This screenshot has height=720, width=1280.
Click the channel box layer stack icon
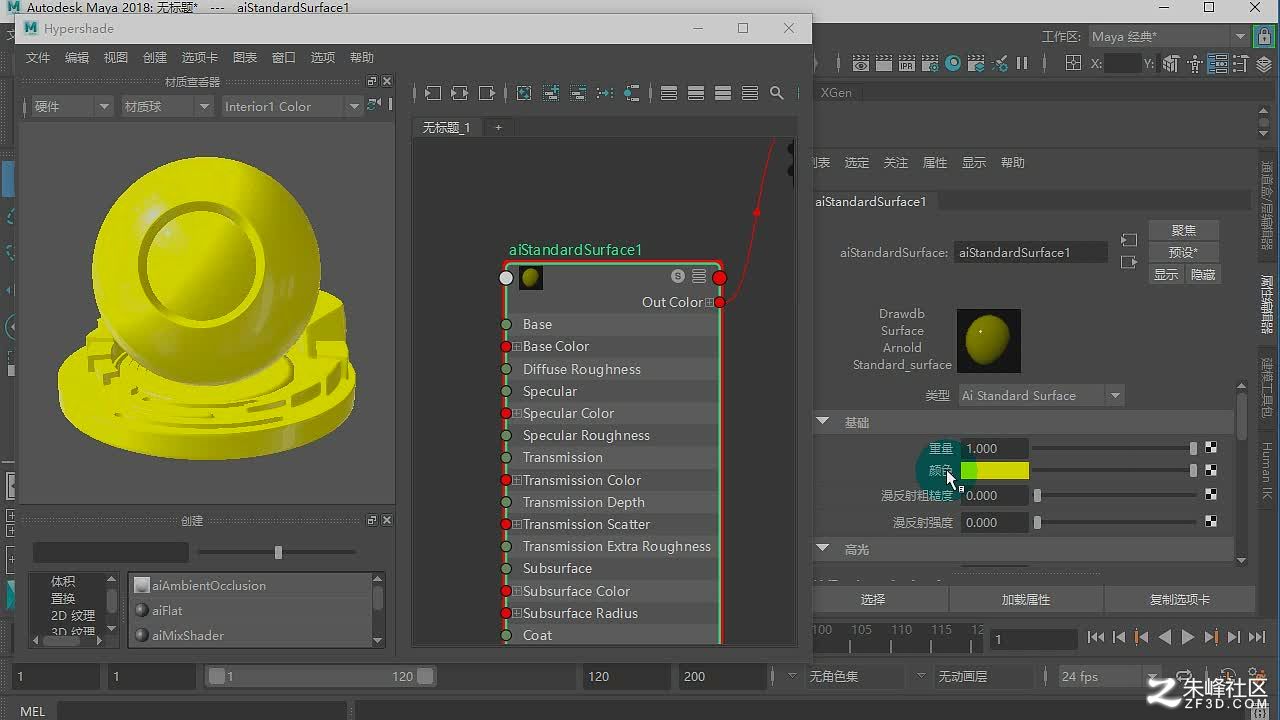(x=1266, y=64)
